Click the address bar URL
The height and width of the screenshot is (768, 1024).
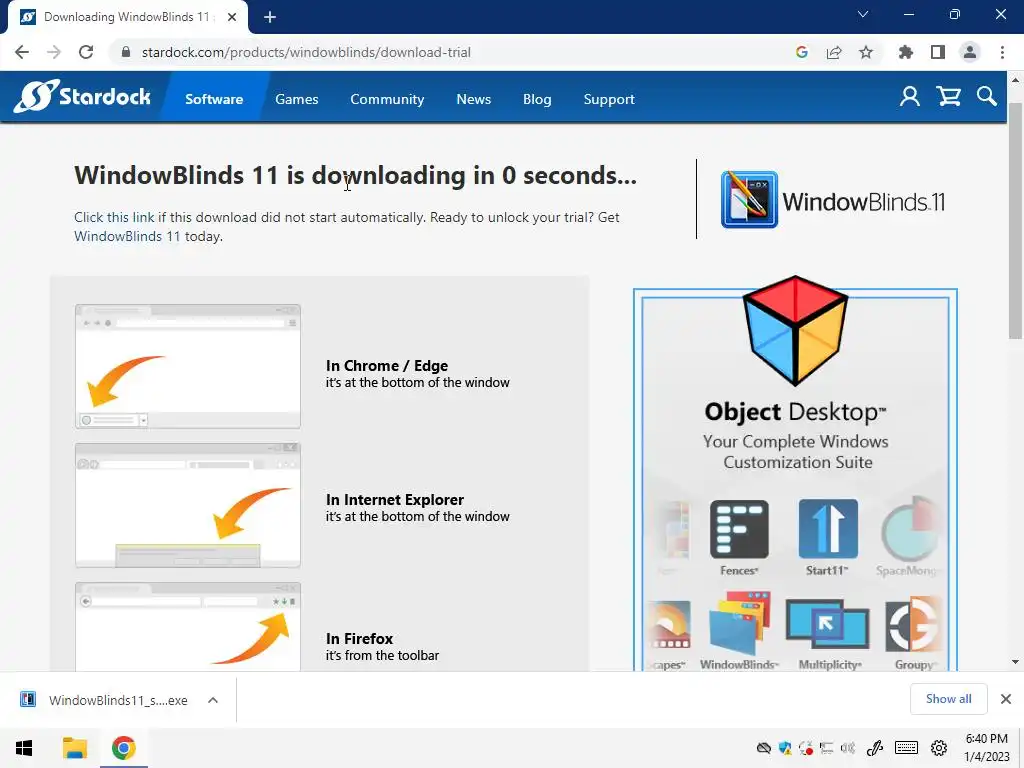coord(306,52)
